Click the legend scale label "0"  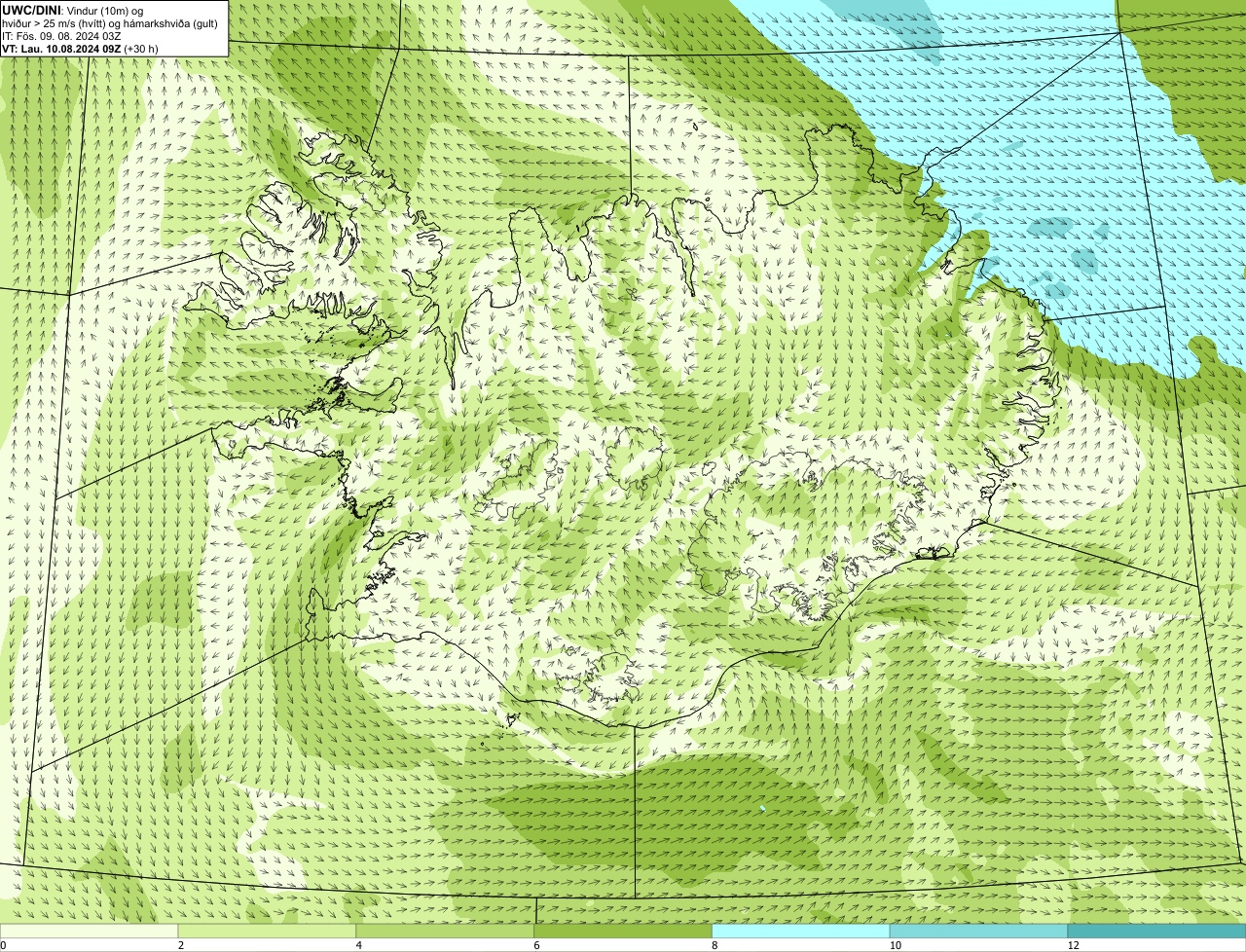point(4,945)
